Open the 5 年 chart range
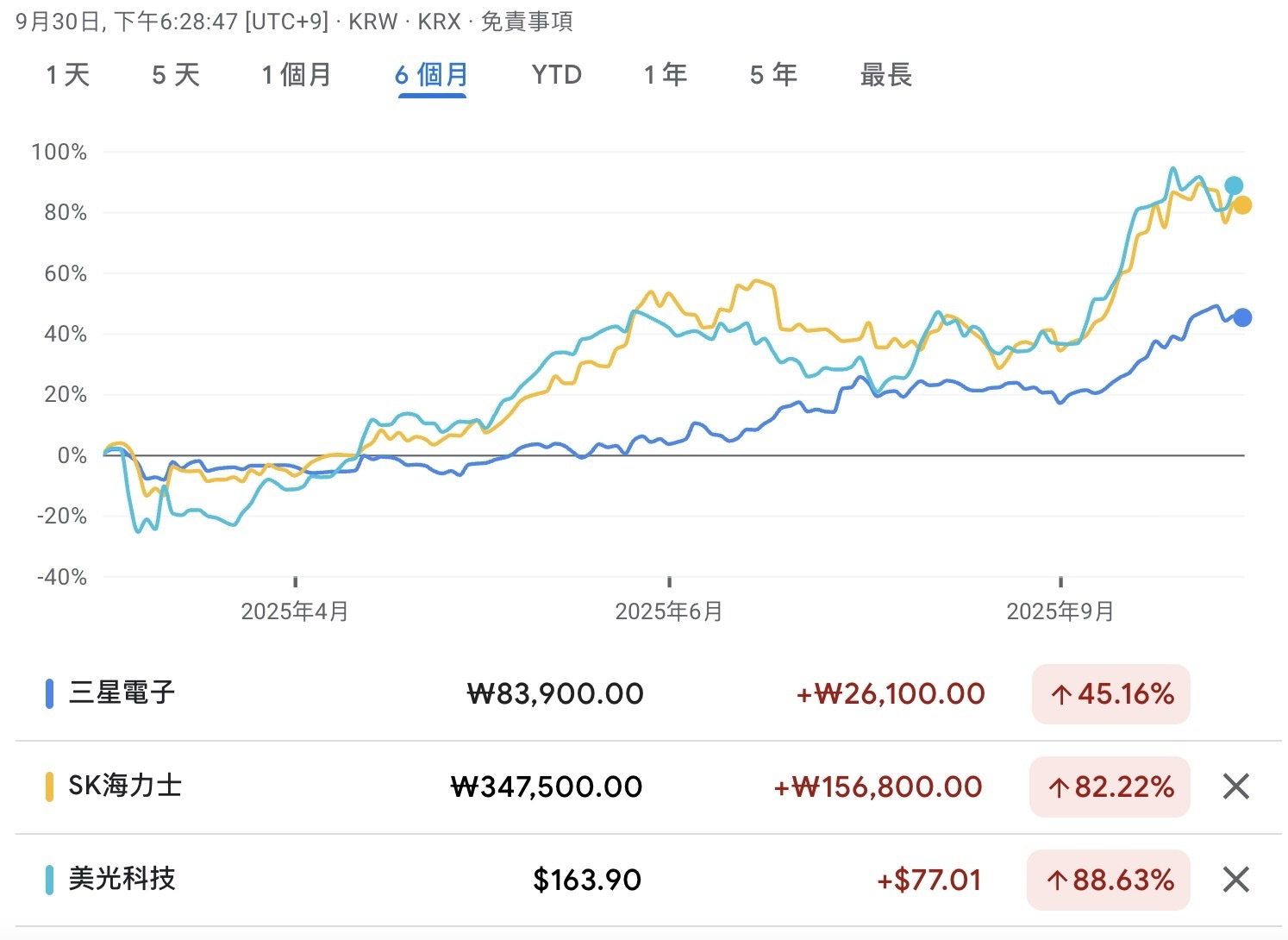1288x940 pixels. (773, 75)
